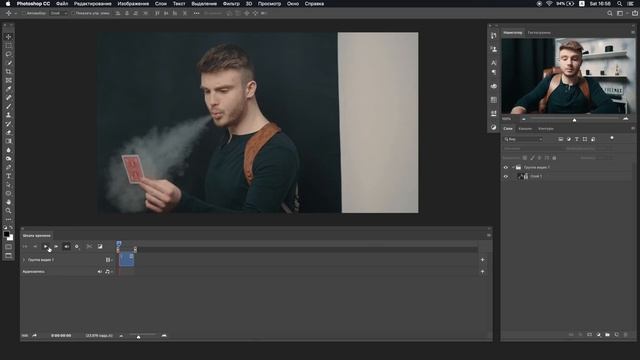Go to the first frame in timeline
Screen dimensions: 640x360
click(25, 247)
